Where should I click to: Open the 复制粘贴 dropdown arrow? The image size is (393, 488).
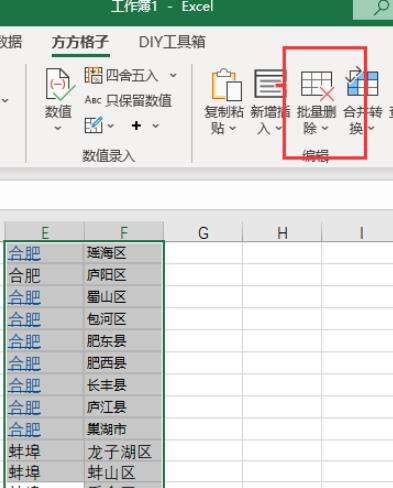[x=233, y=128]
